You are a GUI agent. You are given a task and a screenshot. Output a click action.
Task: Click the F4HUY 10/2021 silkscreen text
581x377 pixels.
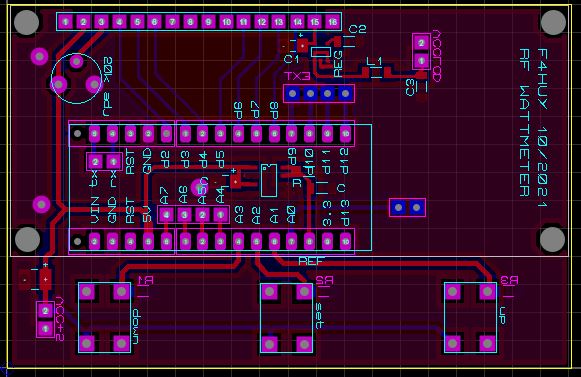pos(542,128)
